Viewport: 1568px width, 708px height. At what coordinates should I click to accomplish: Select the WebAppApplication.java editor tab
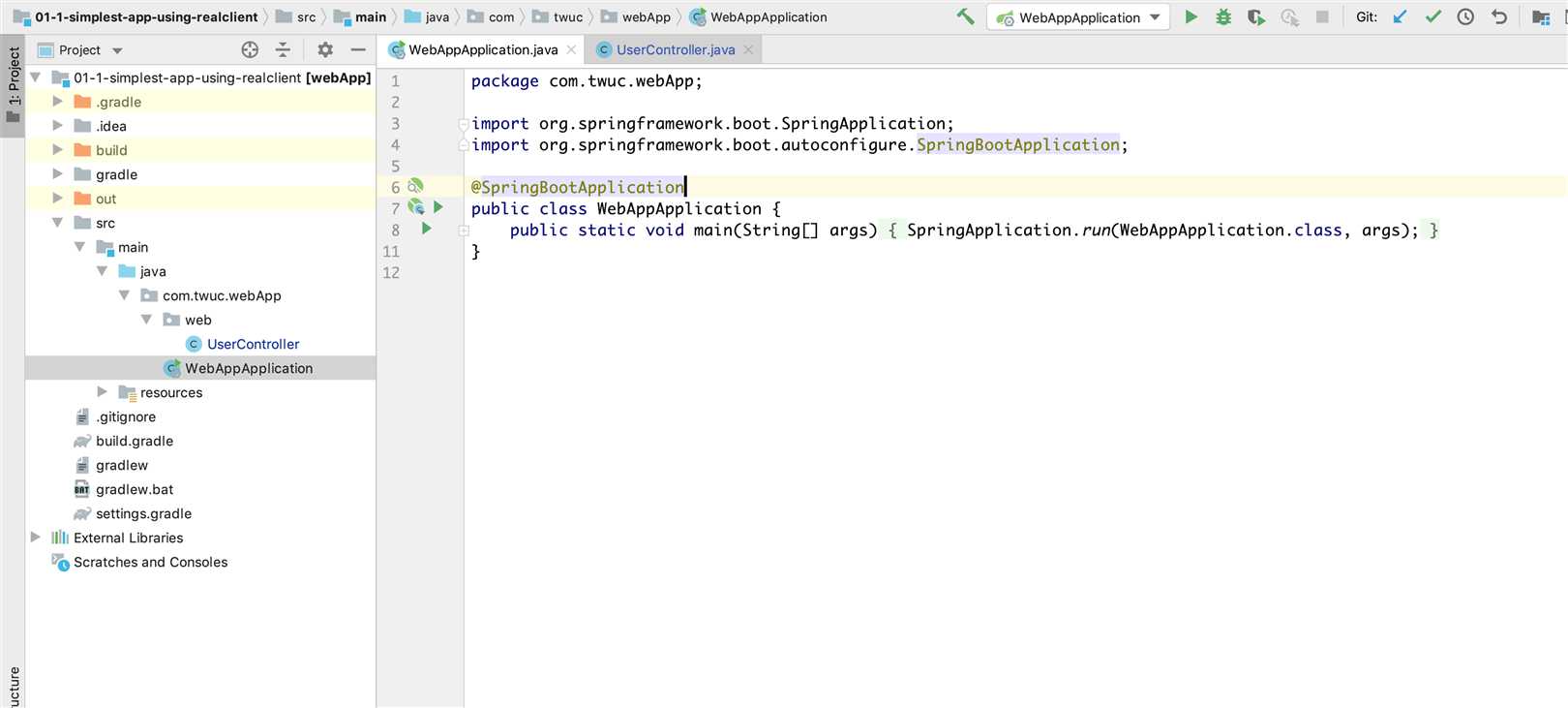point(483,49)
